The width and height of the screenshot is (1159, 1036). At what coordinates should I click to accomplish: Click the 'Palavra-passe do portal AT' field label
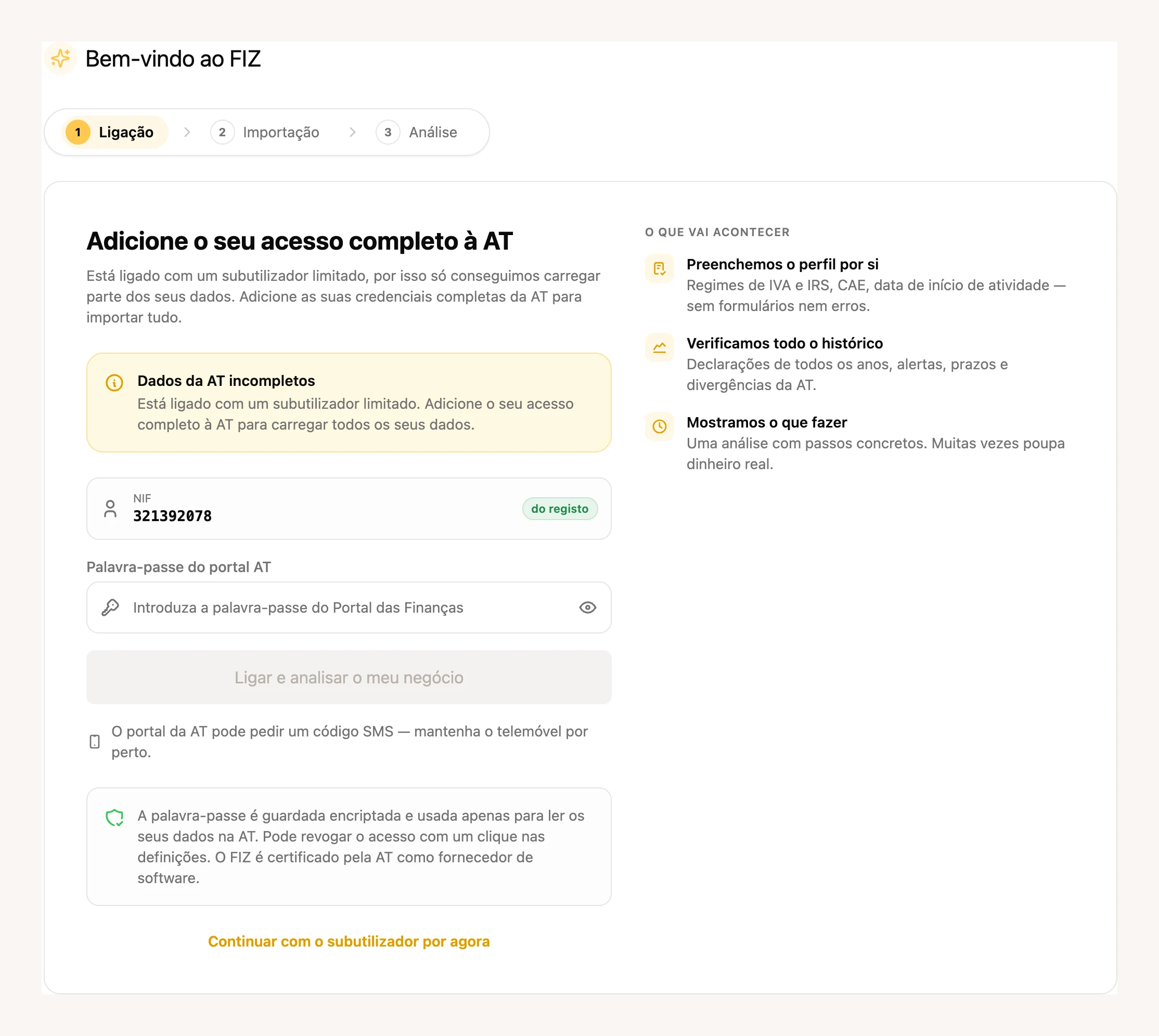pyautogui.click(x=179, y=567)
